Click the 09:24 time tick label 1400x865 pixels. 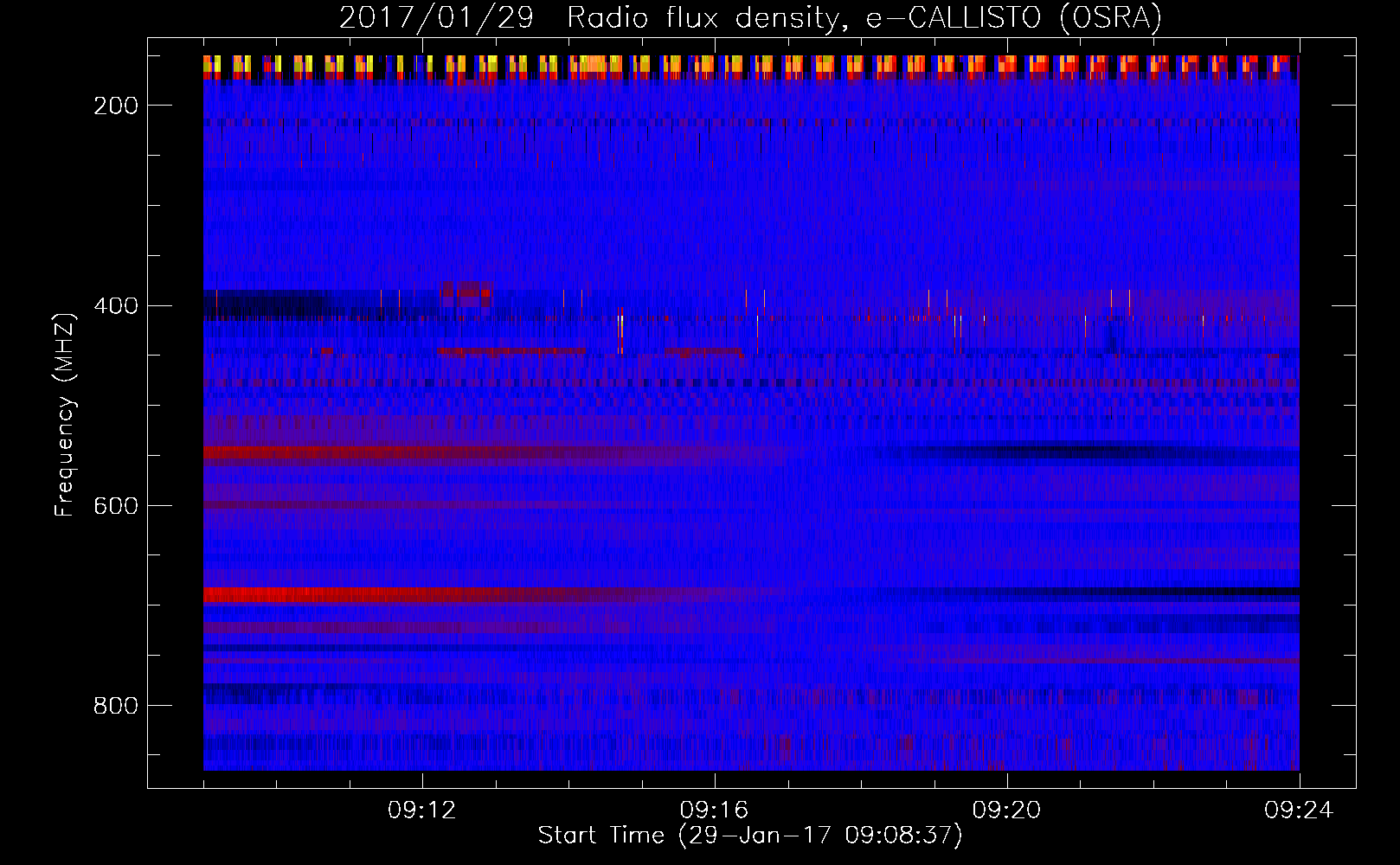(x=1300, y=811)
